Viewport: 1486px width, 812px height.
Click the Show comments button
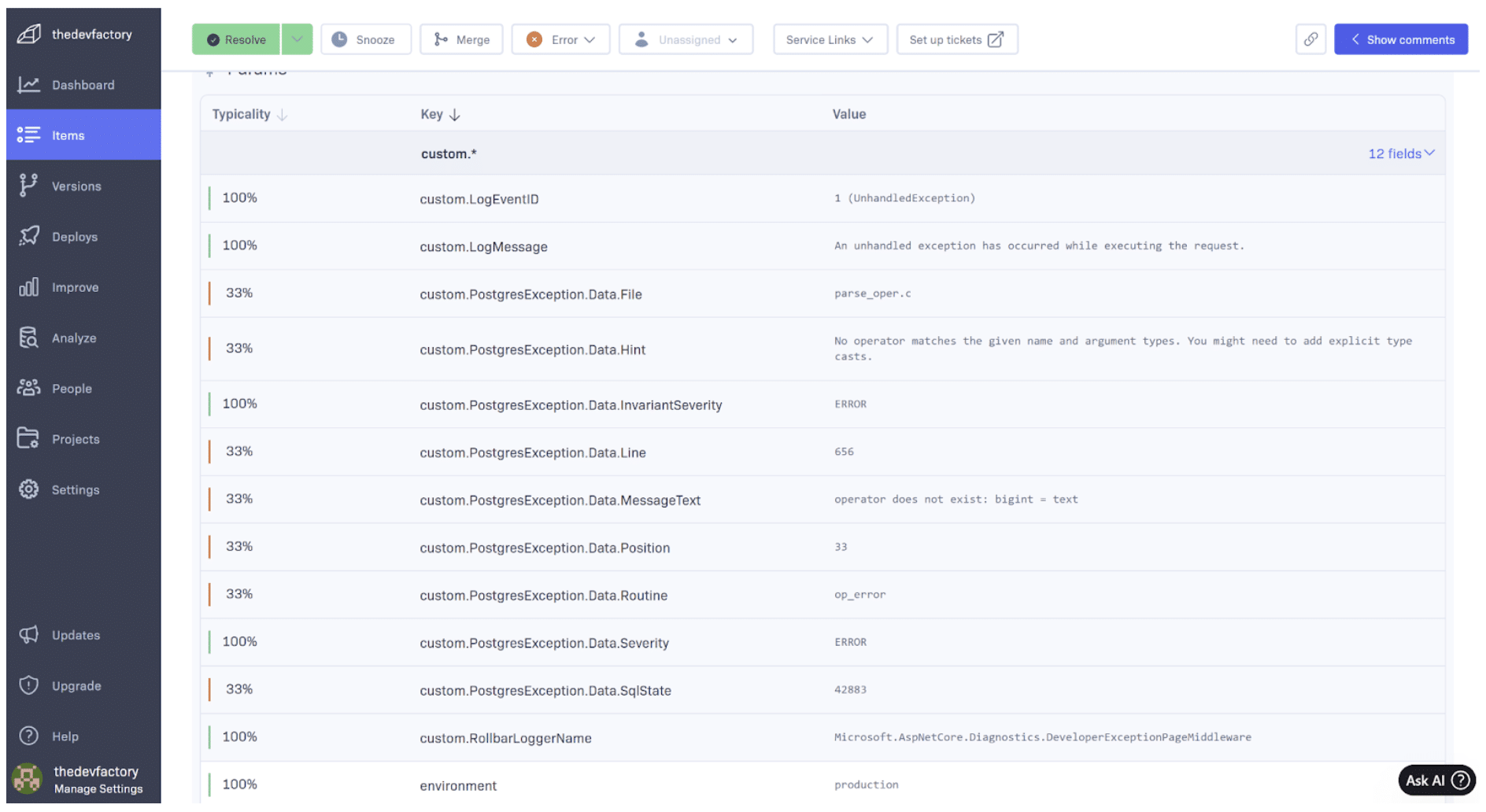pos(1400,39)
